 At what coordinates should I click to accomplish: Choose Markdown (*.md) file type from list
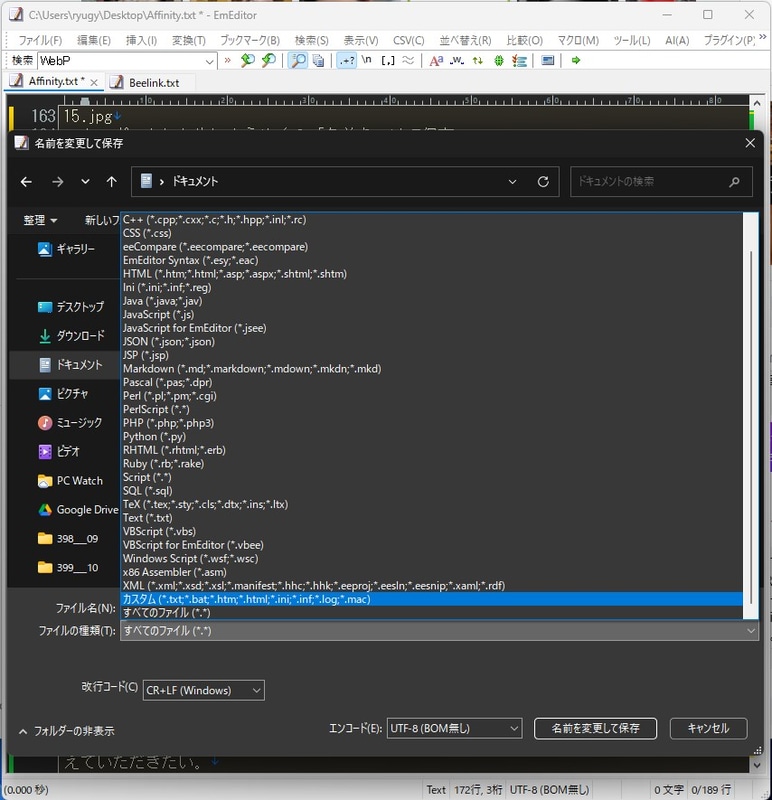pos(432,369)
